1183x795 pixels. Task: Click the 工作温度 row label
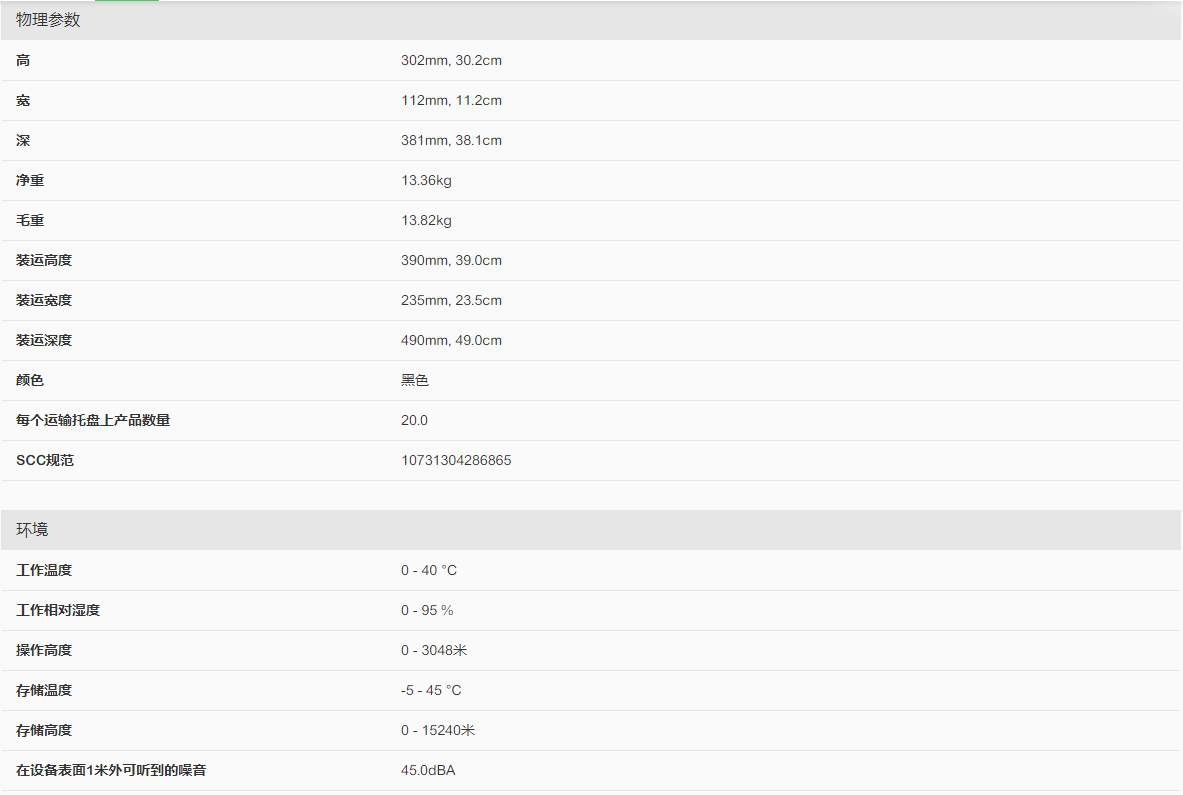(44, 570)
